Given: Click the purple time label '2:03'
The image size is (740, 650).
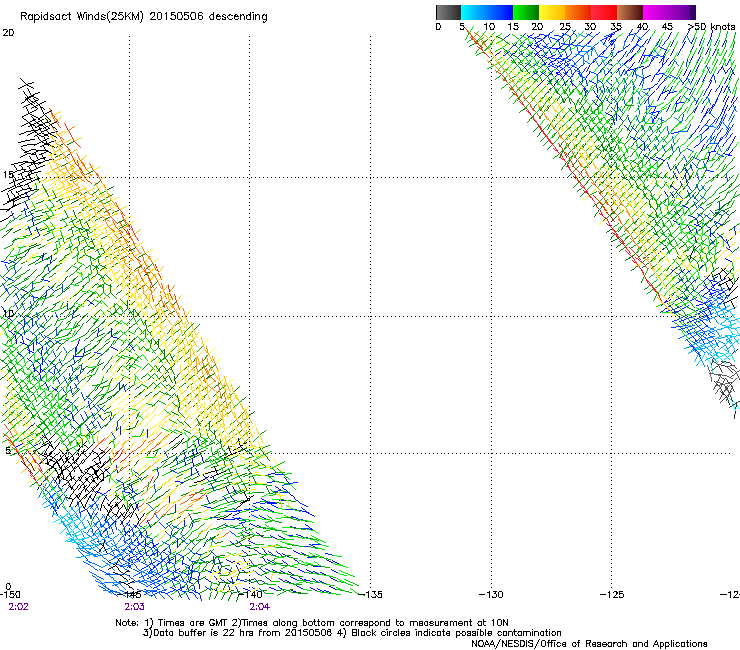Looking at the screenshot, I should click(135, 607).
